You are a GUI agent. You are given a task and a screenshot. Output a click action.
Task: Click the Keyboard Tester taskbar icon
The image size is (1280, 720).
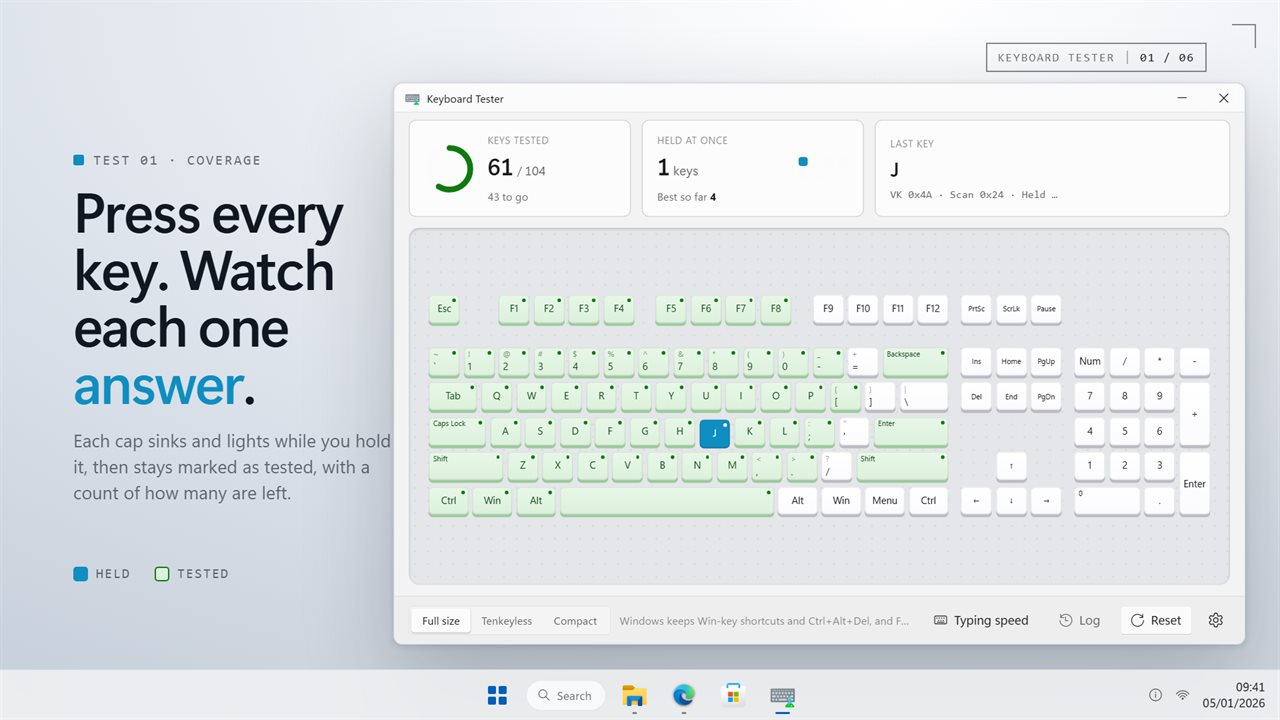tap(783, 696)
